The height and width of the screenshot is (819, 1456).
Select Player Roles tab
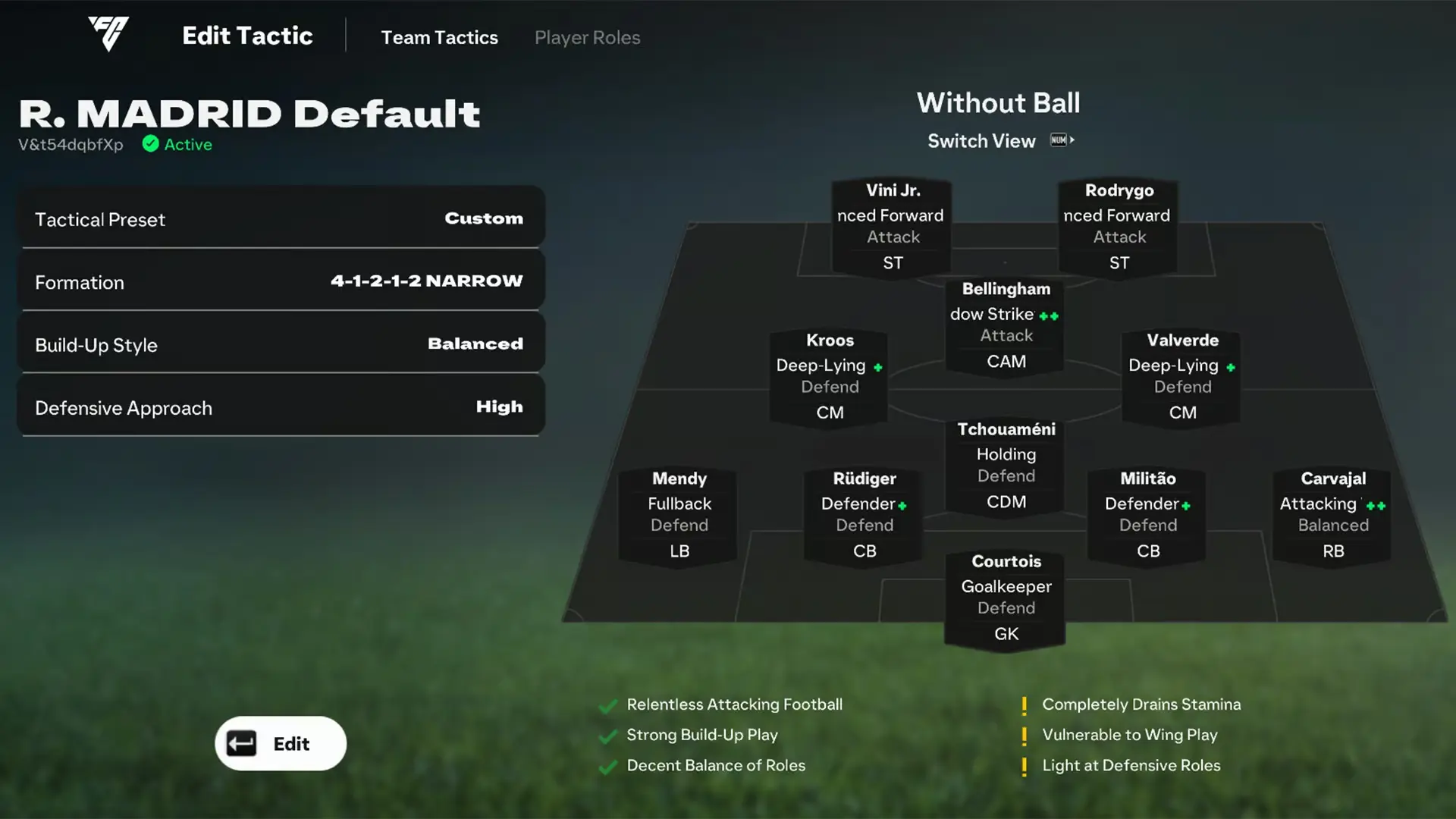point(586,37)
